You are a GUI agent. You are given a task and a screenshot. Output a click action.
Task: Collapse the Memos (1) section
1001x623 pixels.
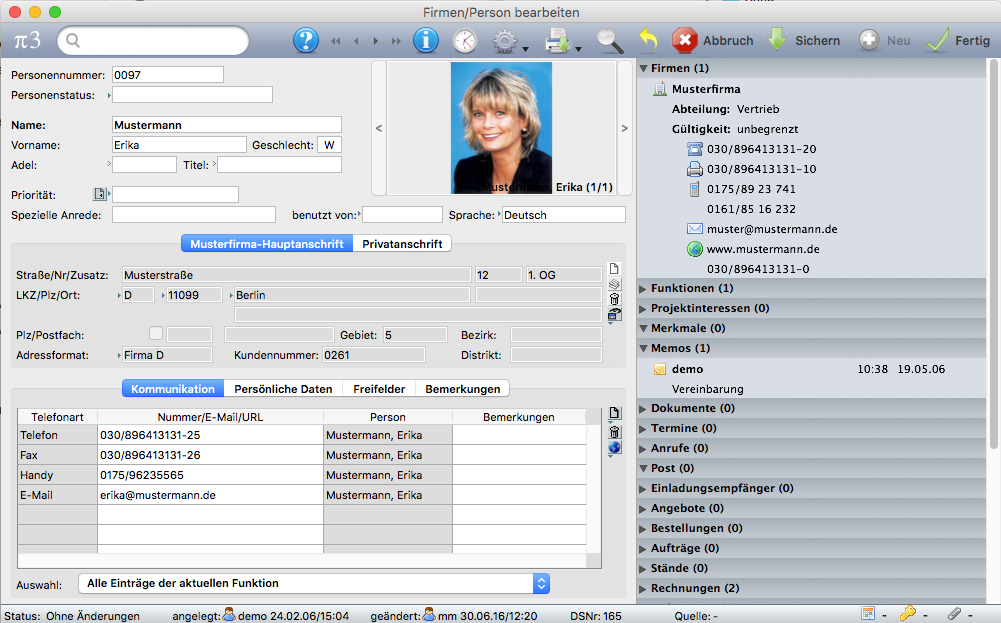pyautogui.click(x=644, y=349)
